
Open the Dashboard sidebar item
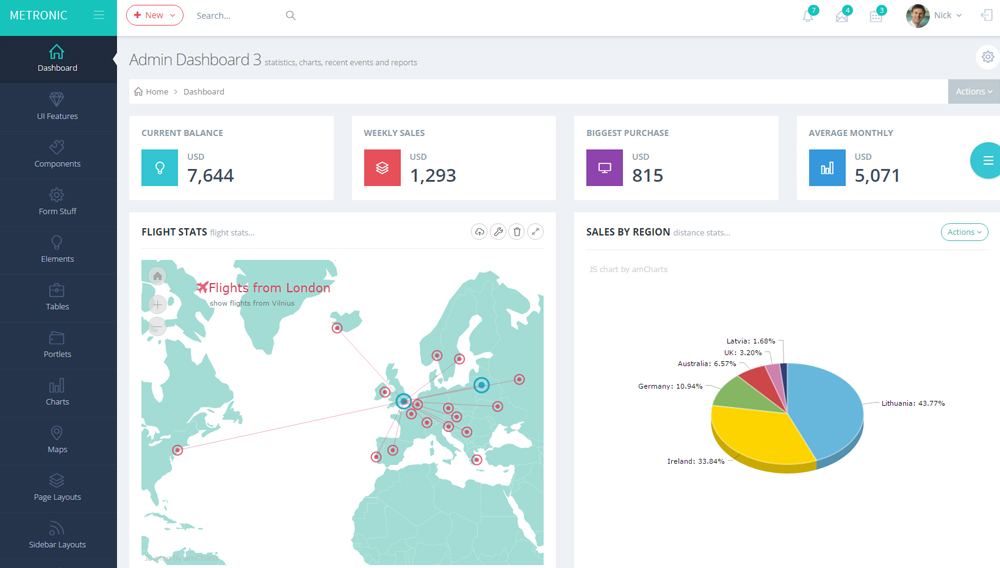(x=57, y=59)
